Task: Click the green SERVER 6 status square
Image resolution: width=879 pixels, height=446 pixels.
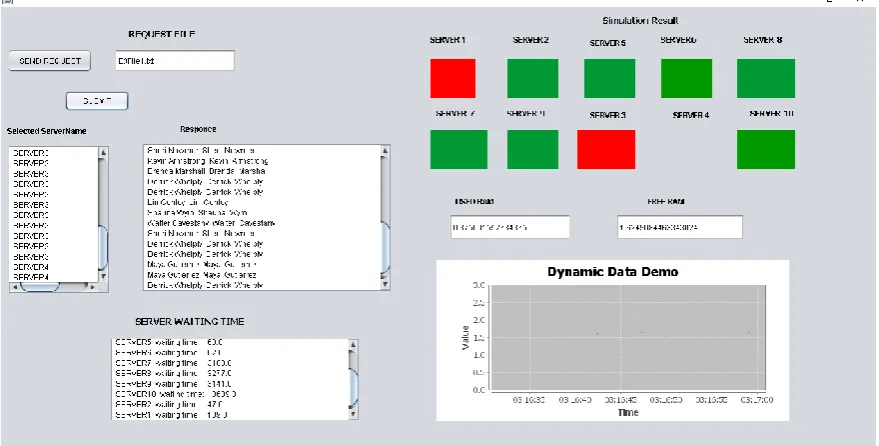Action: (x=686, y=78)
